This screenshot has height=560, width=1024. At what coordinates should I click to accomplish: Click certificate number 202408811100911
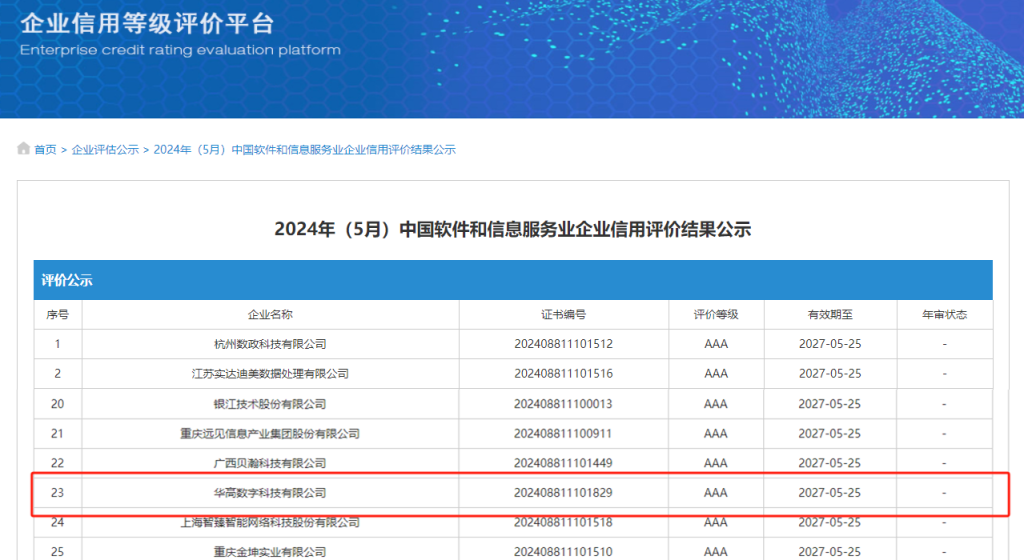[563, 433]
